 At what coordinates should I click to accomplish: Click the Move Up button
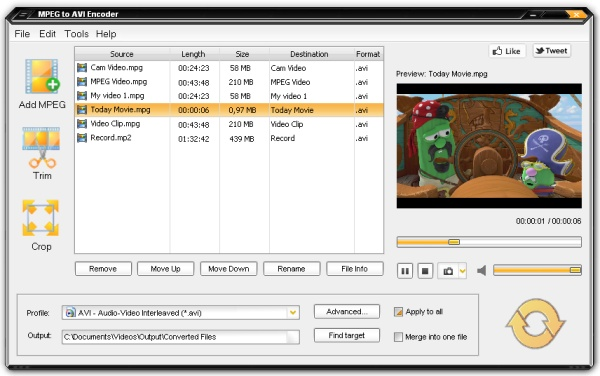[165, 269]
